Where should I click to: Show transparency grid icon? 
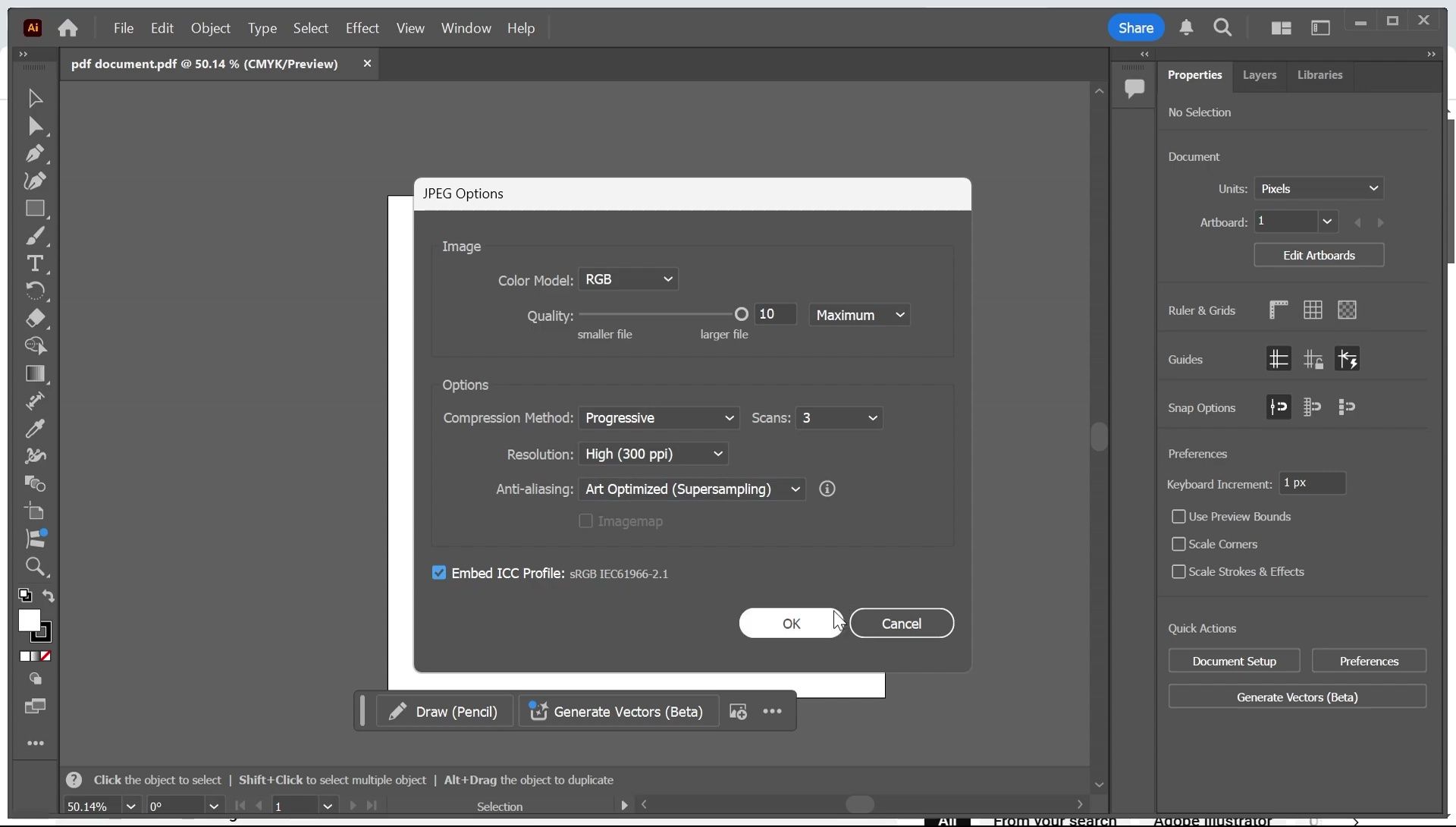pos(1347,310)
